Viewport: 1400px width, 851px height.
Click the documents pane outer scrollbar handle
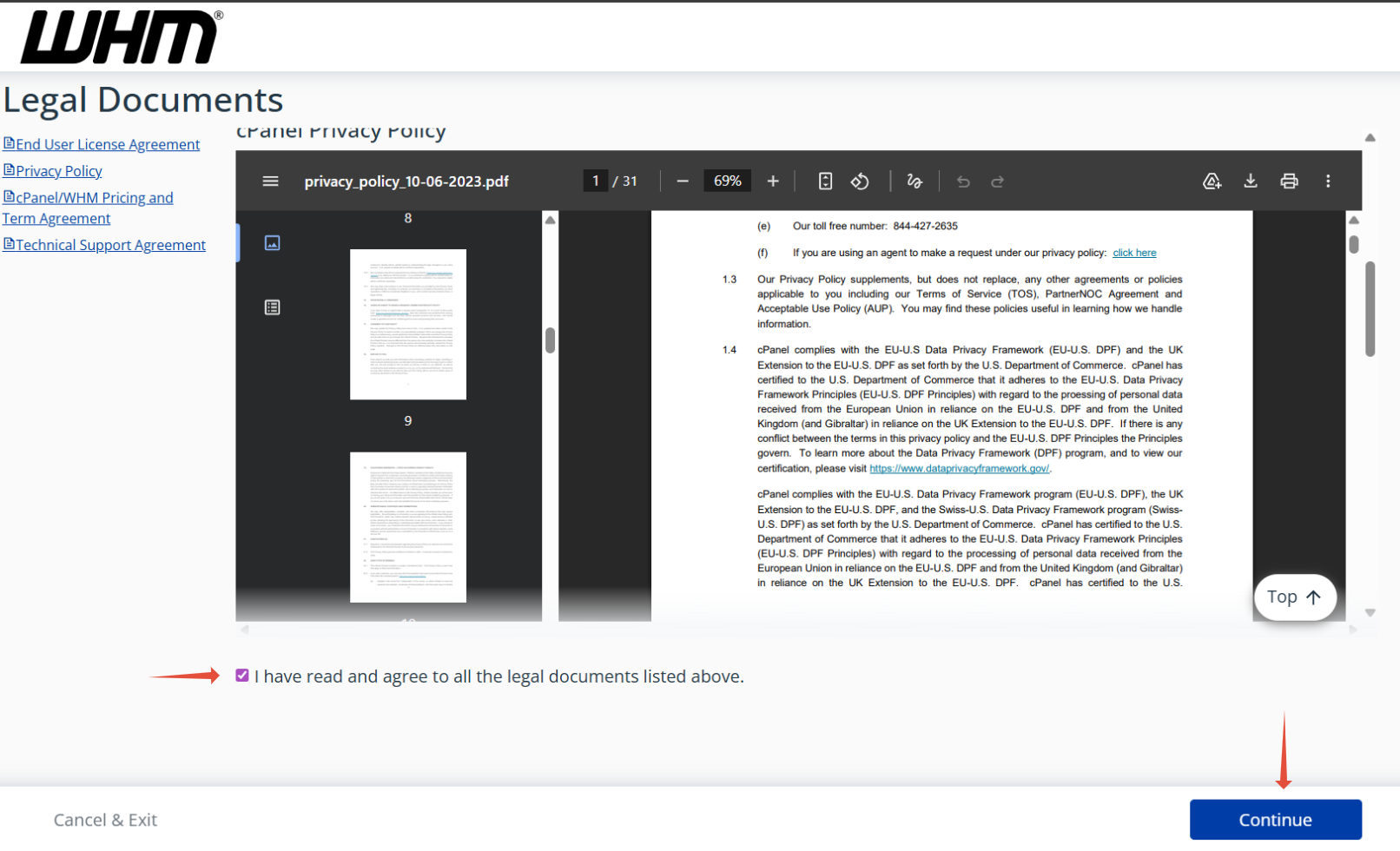(x=1370, y=309)
